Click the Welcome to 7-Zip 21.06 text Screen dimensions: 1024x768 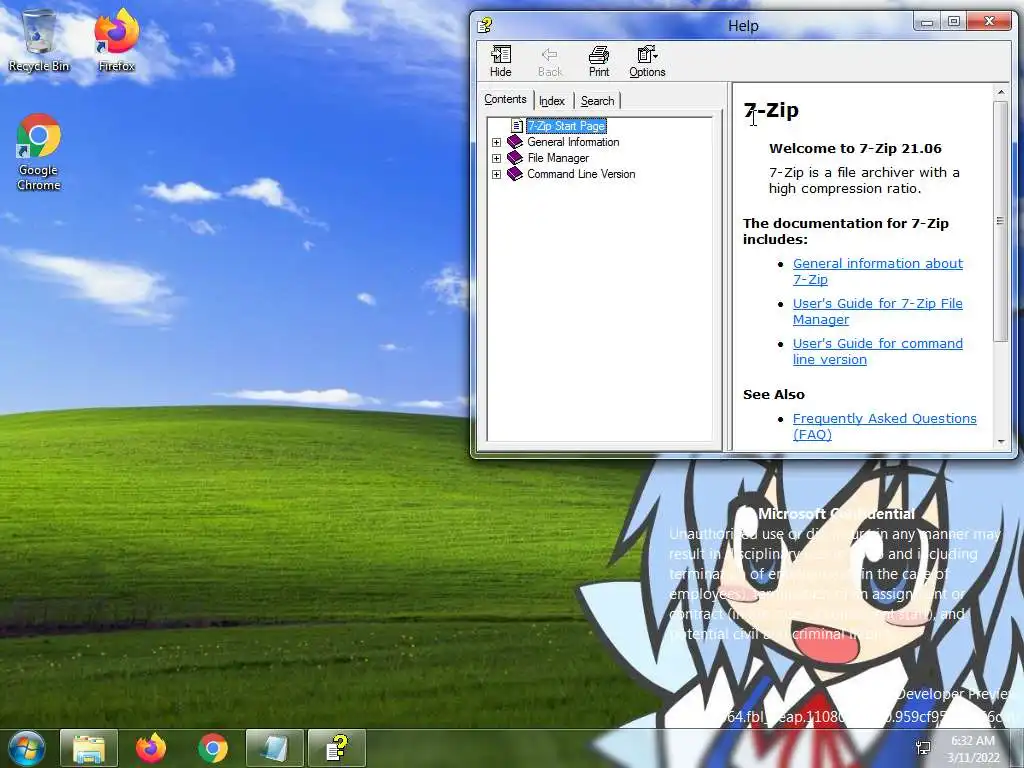855,148
